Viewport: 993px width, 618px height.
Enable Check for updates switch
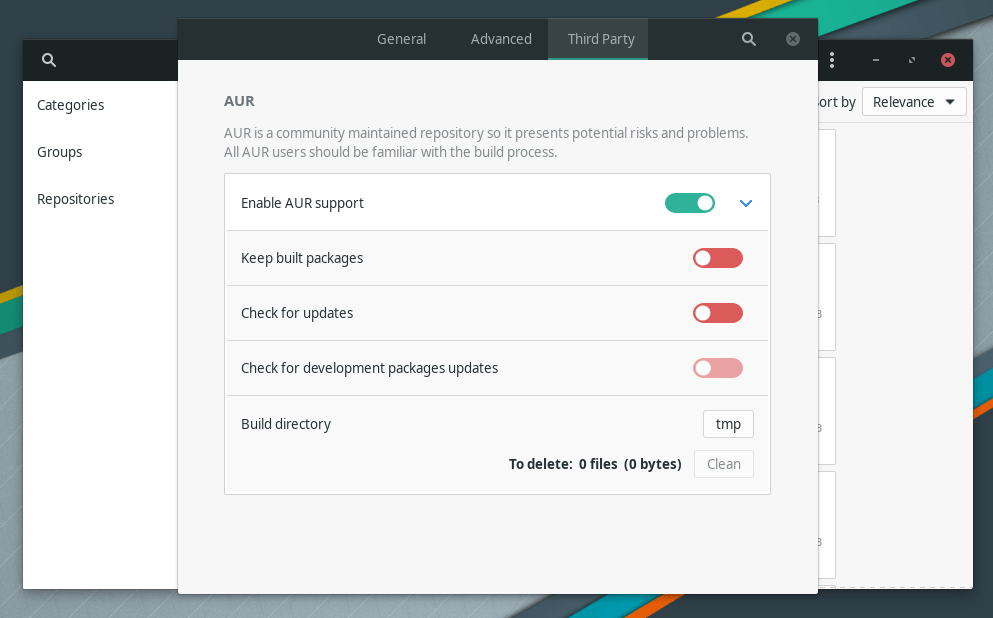coord(718,313)
